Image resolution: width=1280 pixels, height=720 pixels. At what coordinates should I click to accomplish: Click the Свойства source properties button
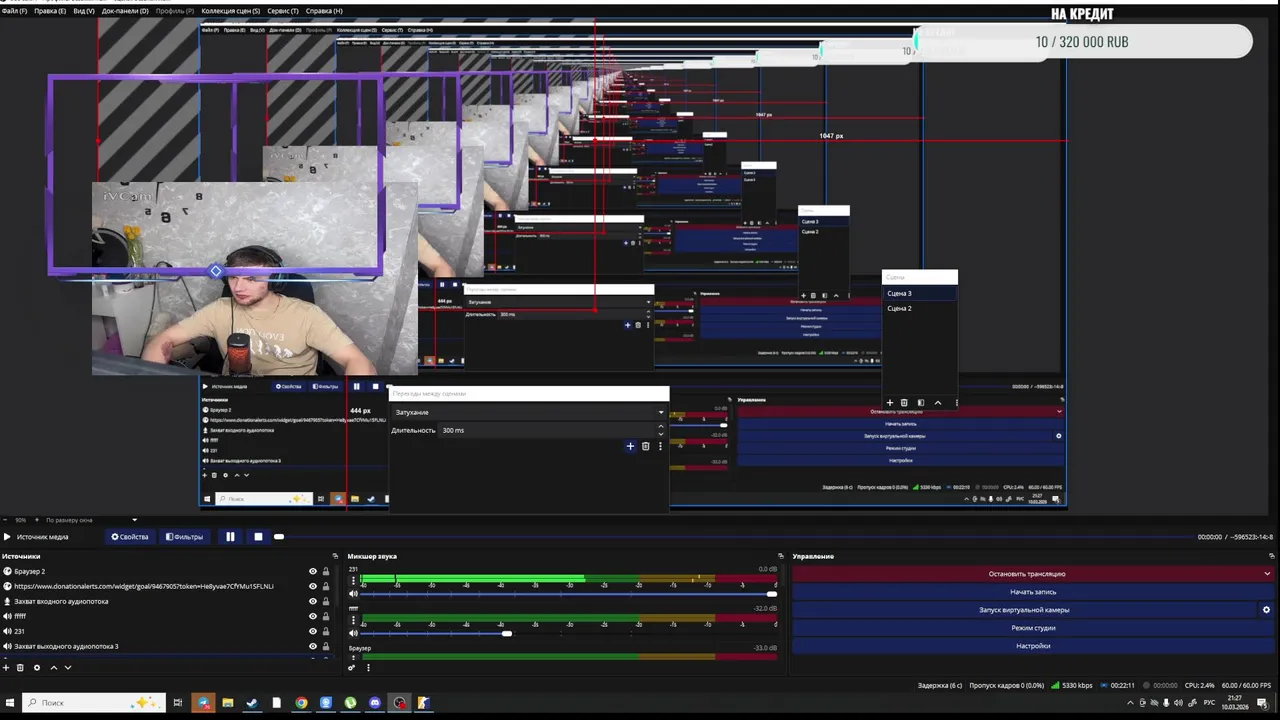130,537
